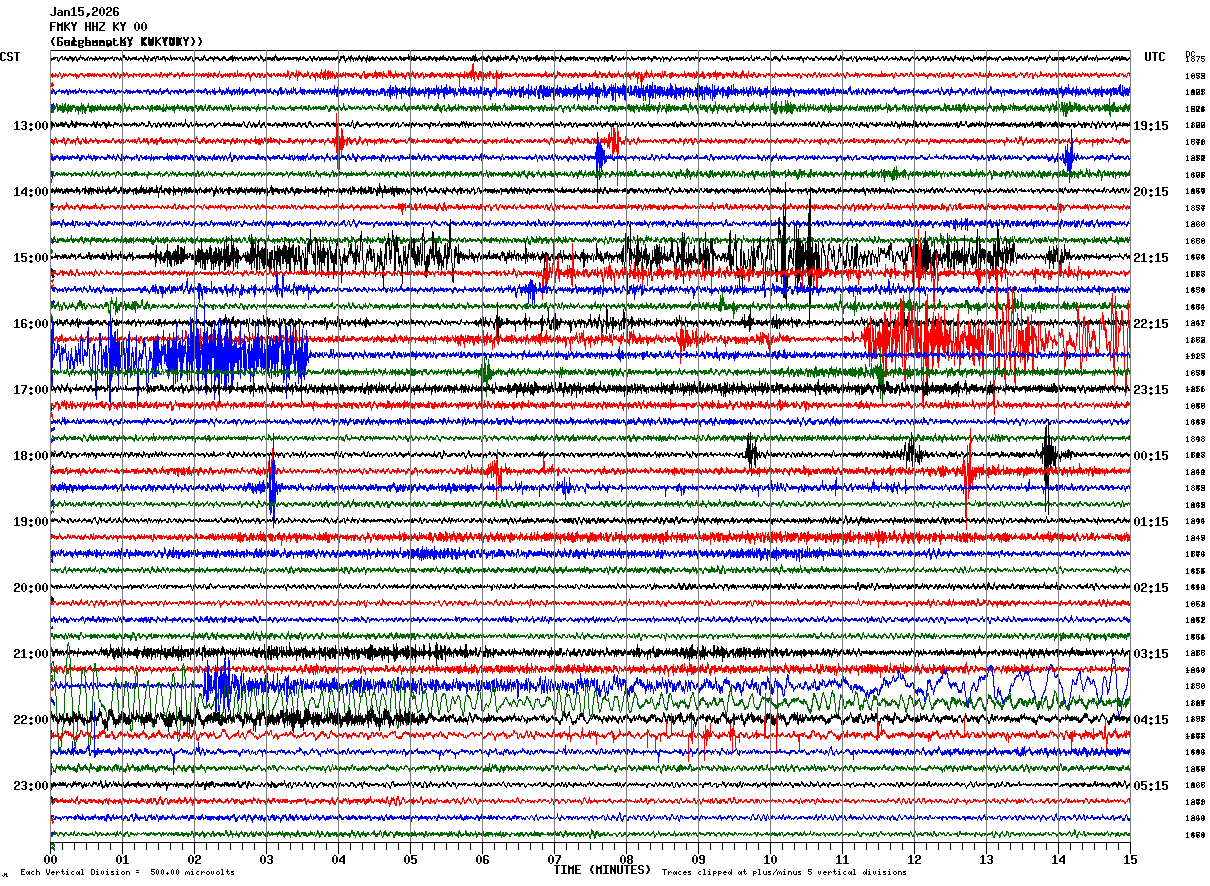Click the 19:15 UTC time label
The width and height of the screenshot is (1210, 886).
coord(1151,126)
